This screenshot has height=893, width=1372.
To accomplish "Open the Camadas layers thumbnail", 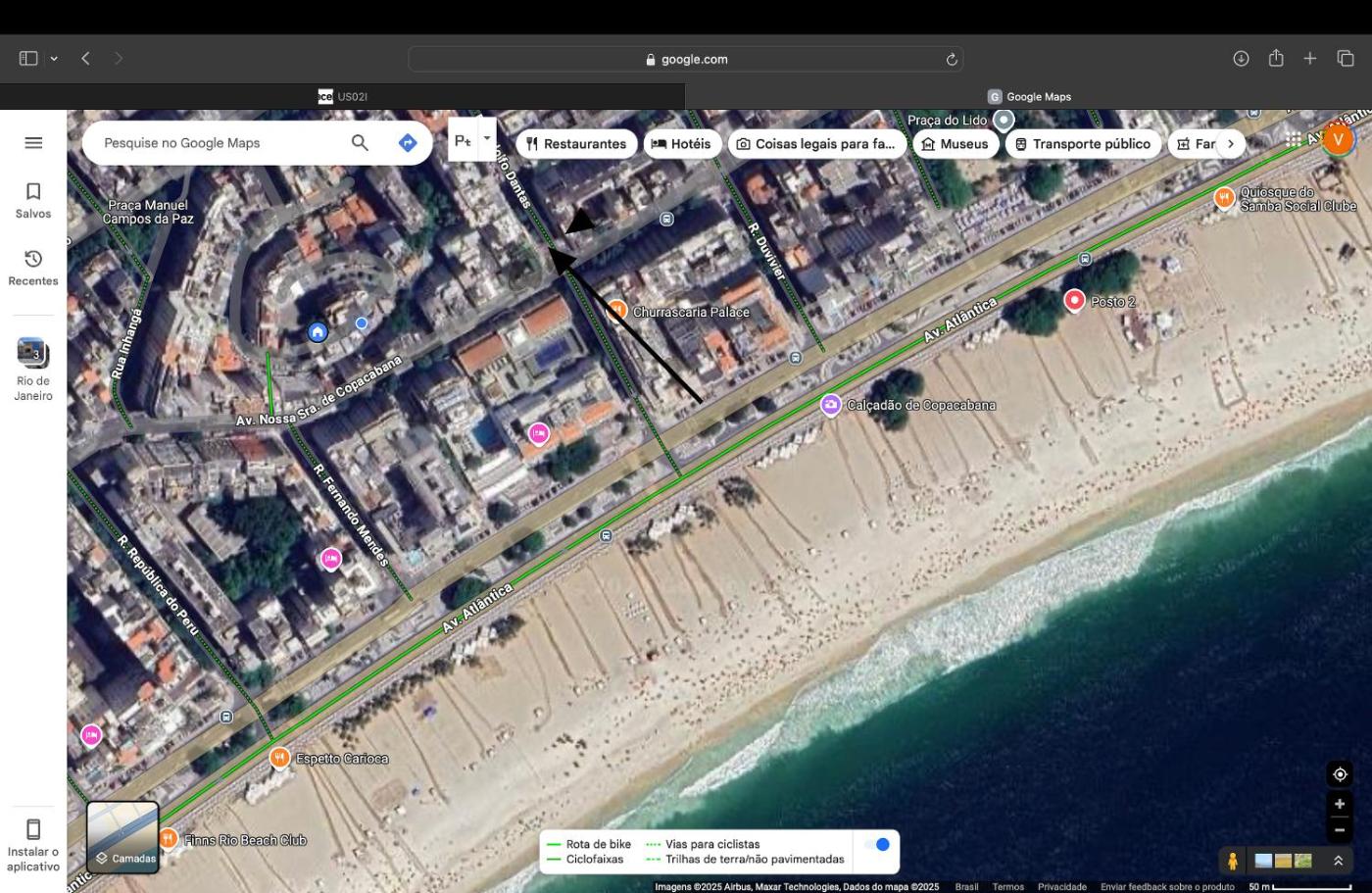I will click(x=122, y=837).
